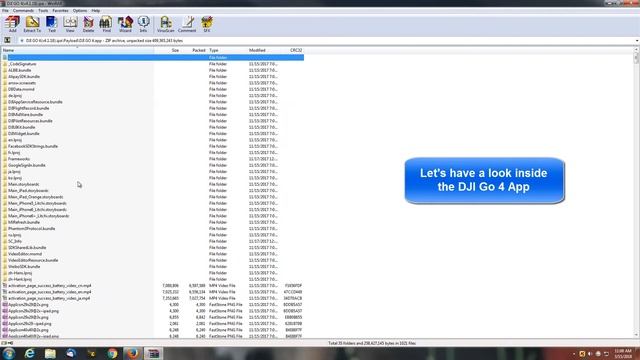This screenshot has height=360, width=640.
Task: Select the zh-Hant.lproj folder
Action: click(x=20, y=279)
